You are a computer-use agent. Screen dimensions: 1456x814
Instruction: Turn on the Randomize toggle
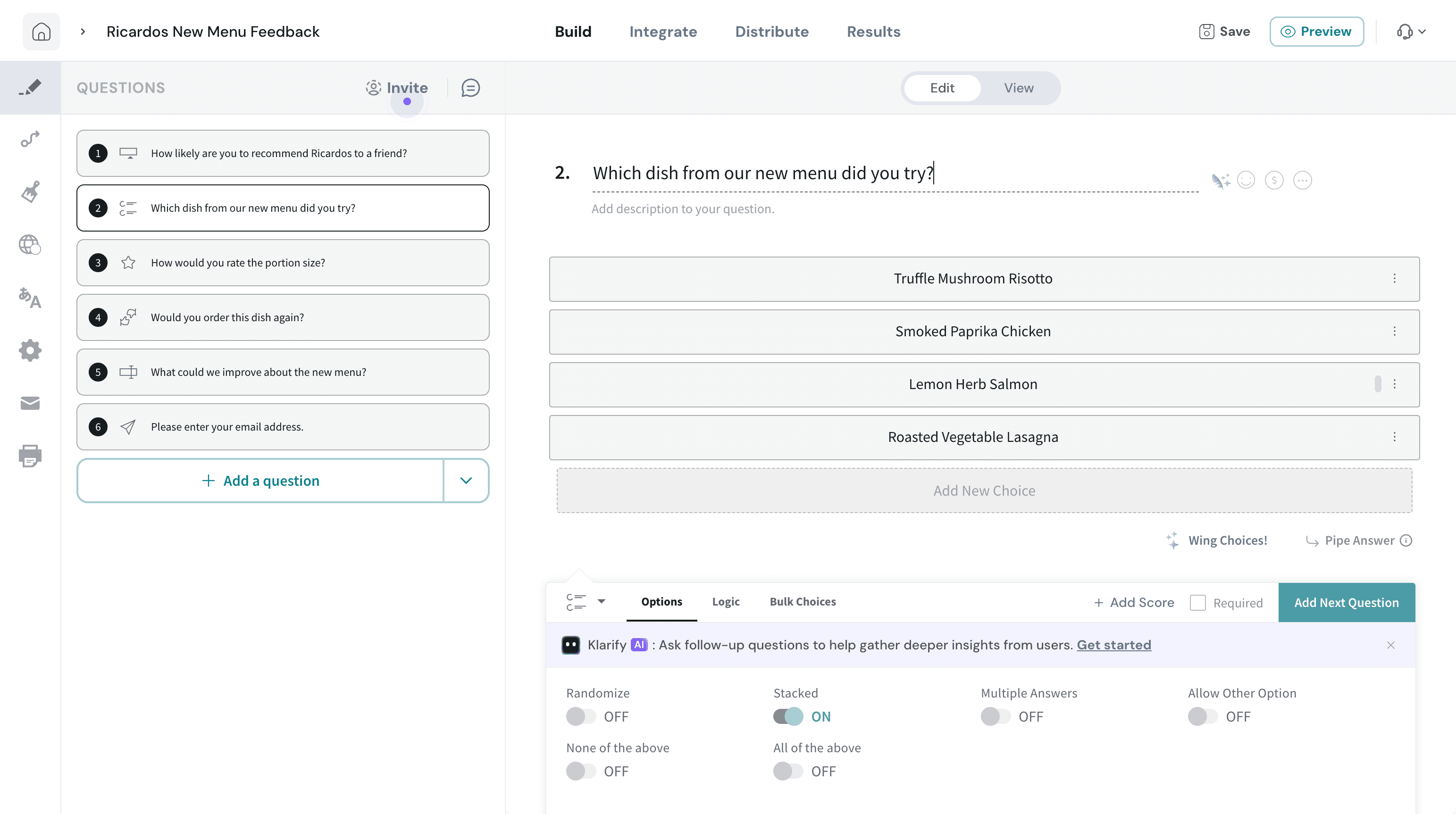[581, 716]
